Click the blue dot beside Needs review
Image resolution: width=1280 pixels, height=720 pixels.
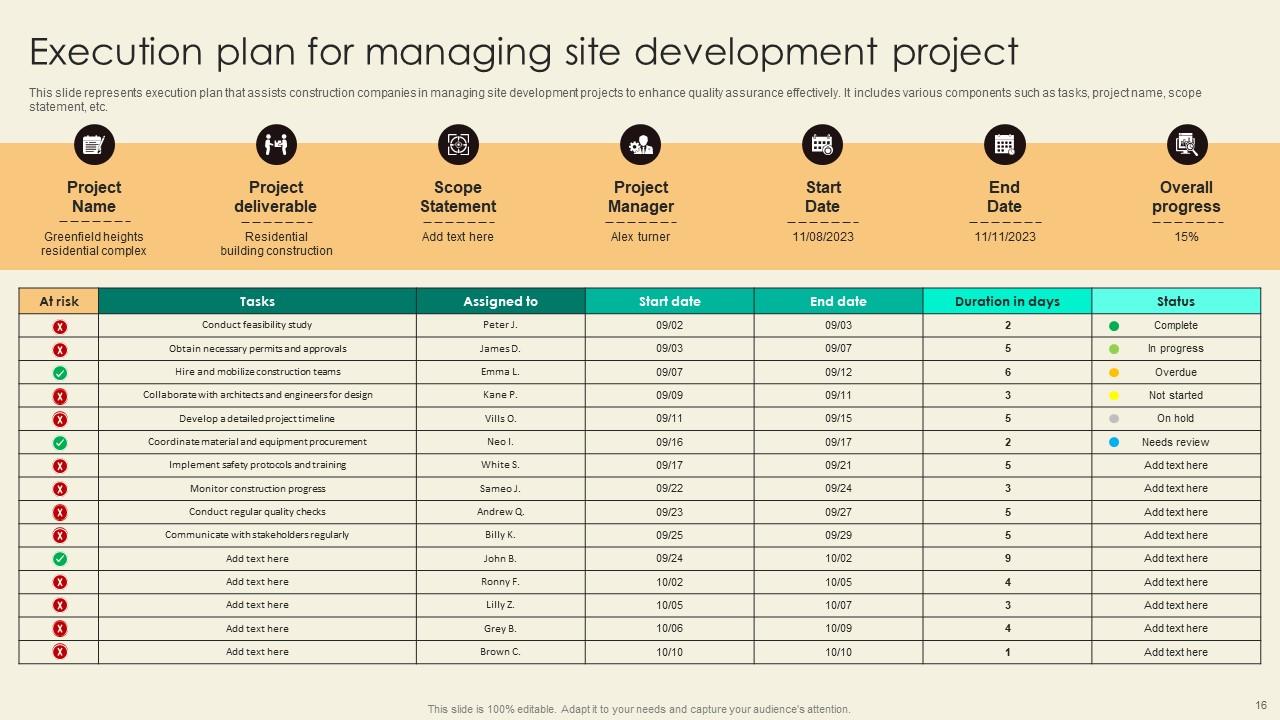[x=1112, y=441]
